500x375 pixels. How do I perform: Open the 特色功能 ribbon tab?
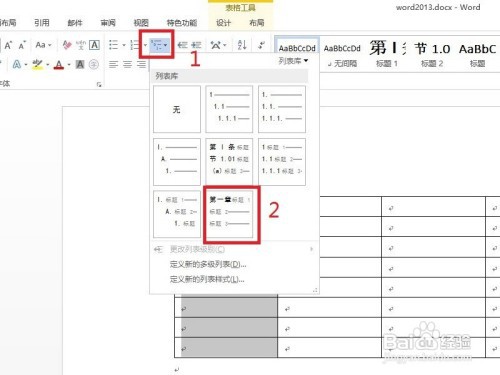(x=182, y=23)
